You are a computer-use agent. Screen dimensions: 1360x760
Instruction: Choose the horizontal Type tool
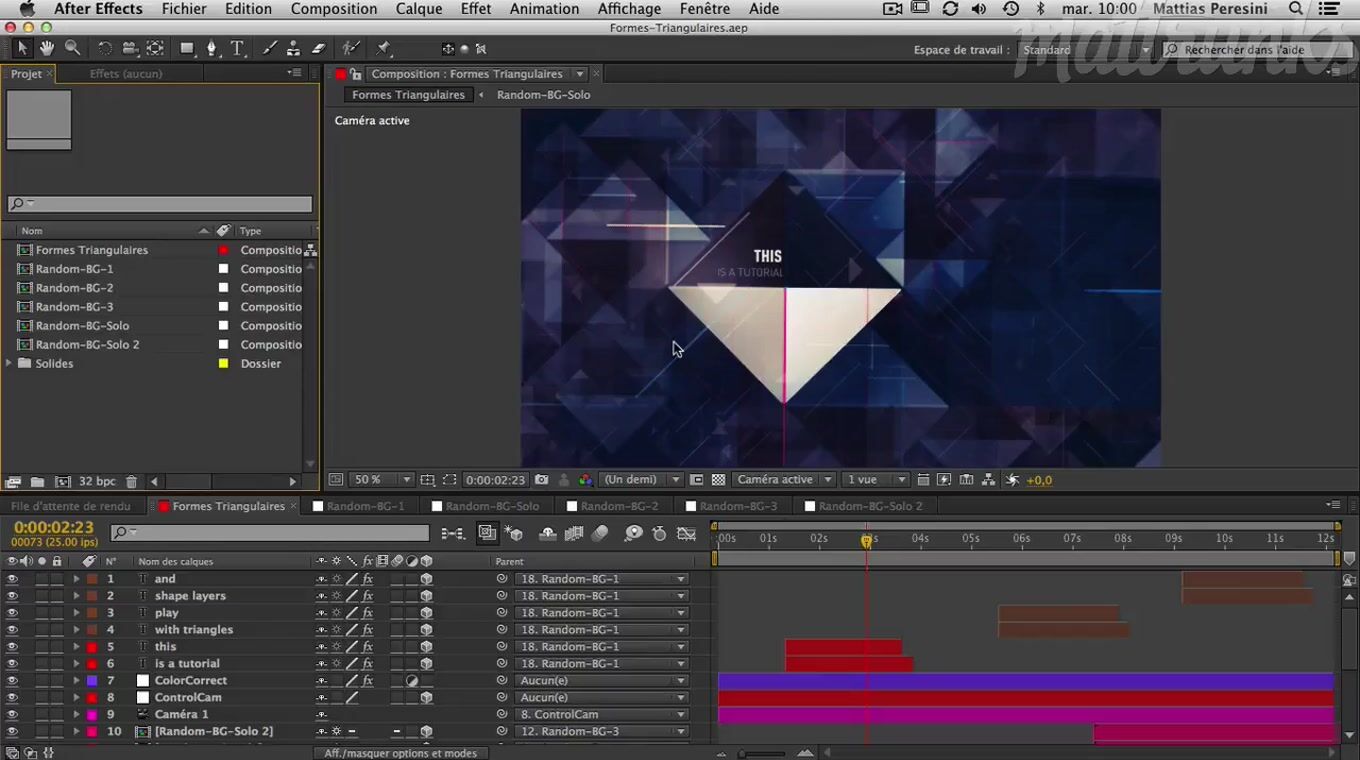[x=237, y=48]
